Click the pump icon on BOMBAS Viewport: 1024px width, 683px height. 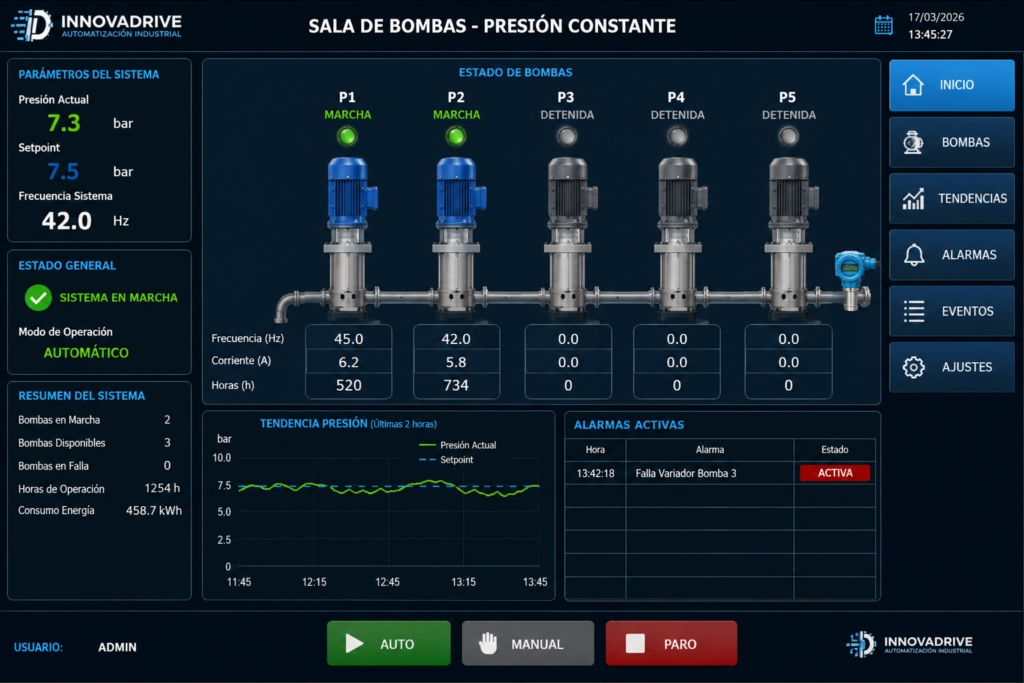[x=913, y=142]
